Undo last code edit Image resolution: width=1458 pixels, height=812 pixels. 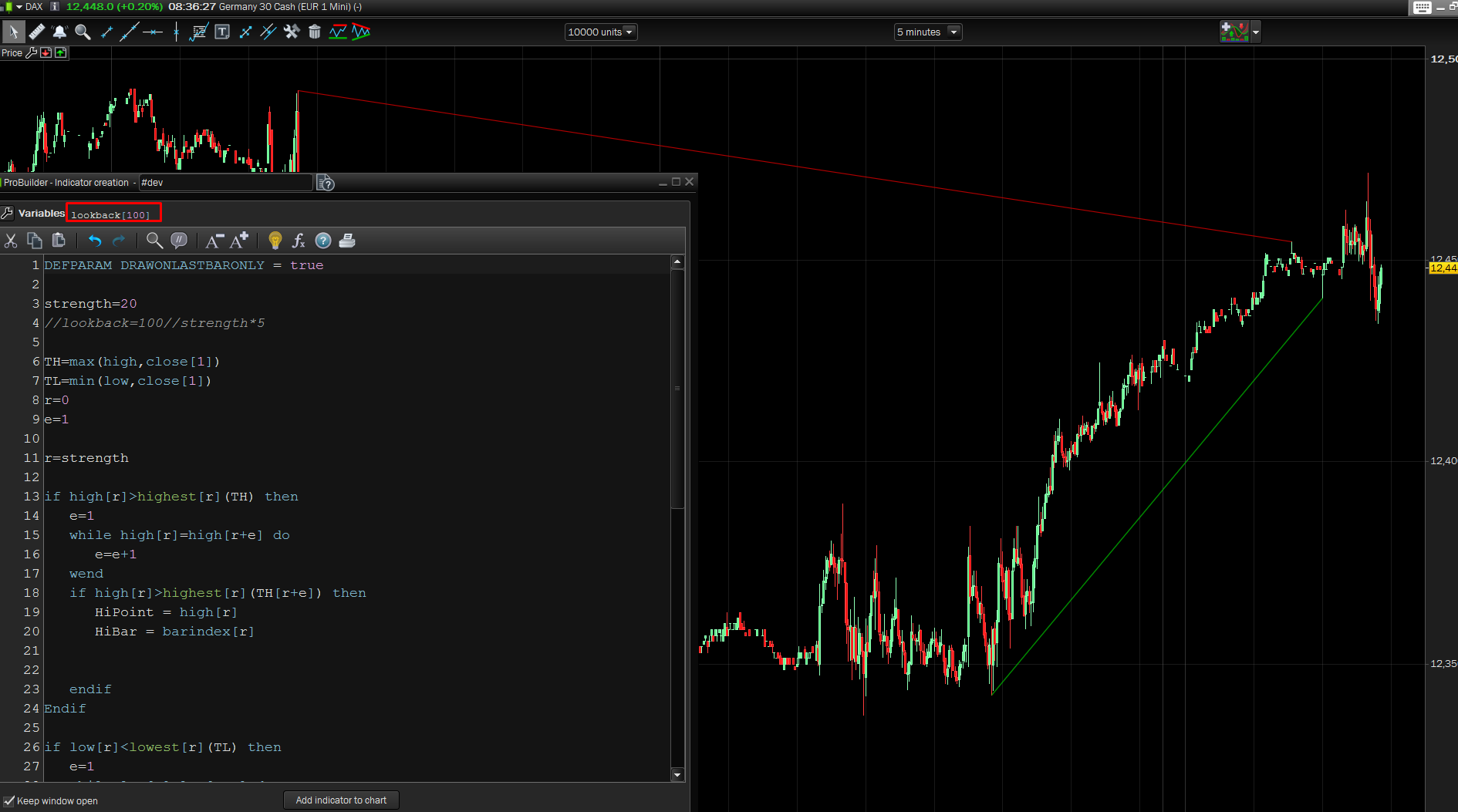[x=95, y=241]
